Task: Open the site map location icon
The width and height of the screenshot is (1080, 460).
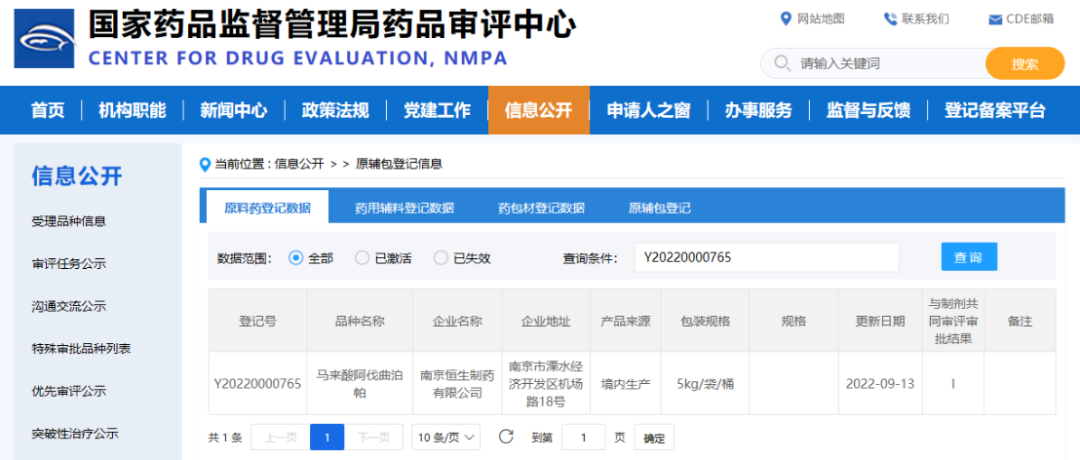Action: 786,19
